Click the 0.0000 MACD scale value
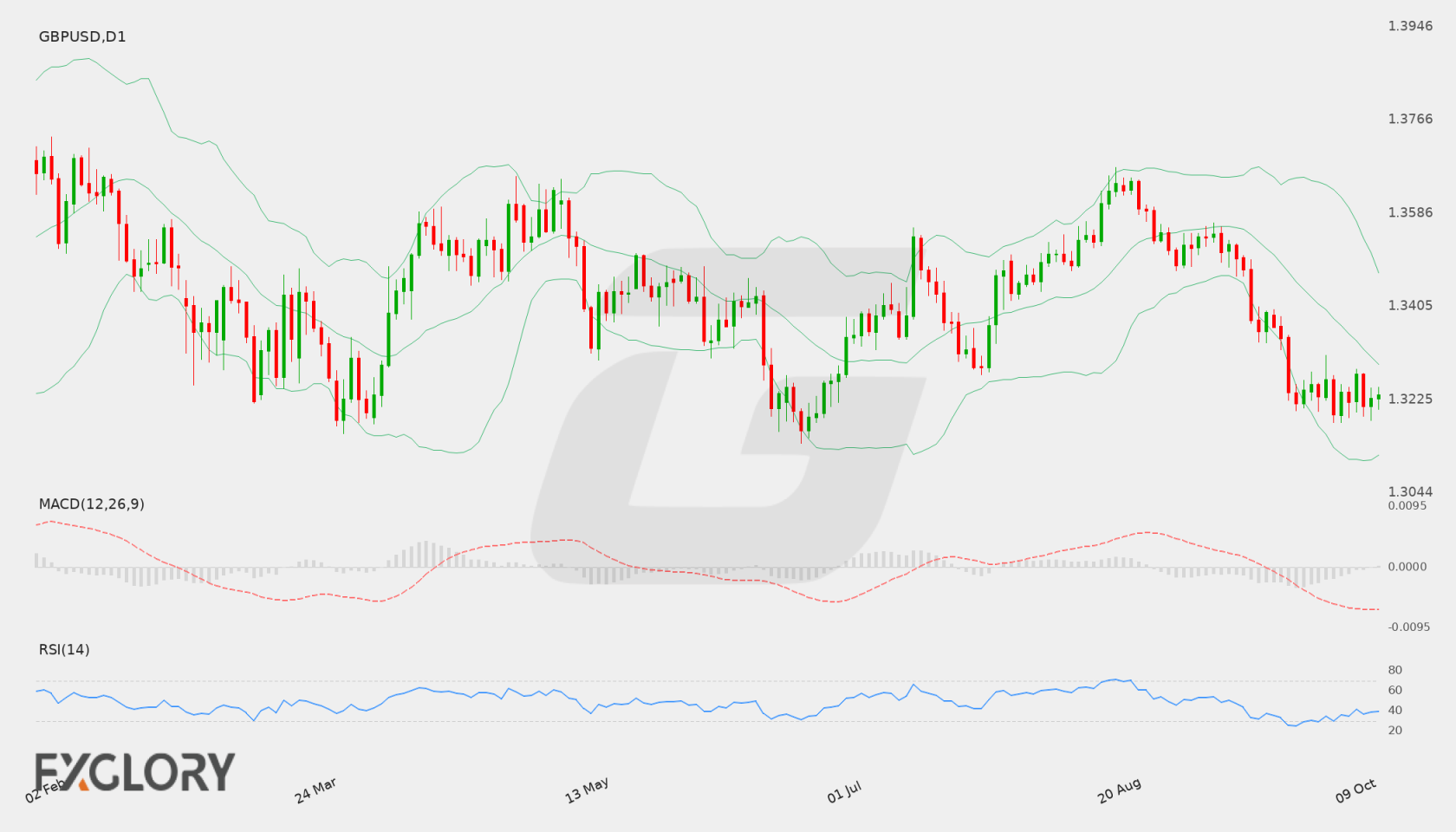Screen dimensions: 1456x832 [x=1407, y=566]
